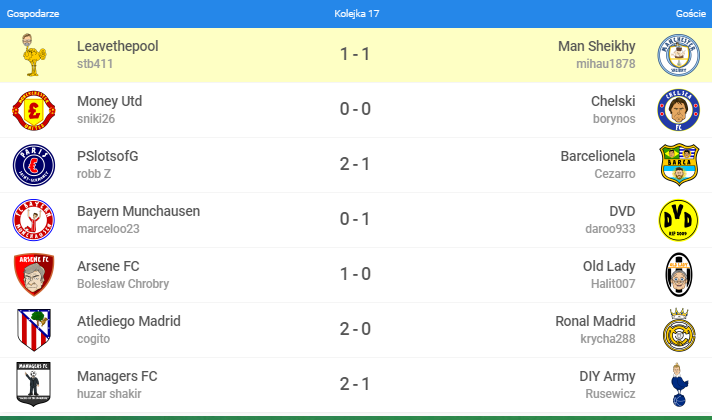Click the Chelski blue circular badge
The width and height of the screenshot is (712, 420).
(678, 110)
